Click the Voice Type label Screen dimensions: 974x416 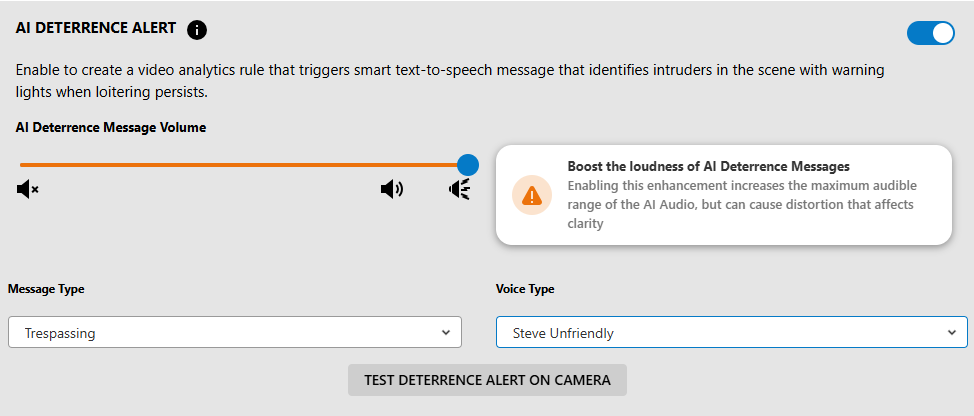point(525,289)
